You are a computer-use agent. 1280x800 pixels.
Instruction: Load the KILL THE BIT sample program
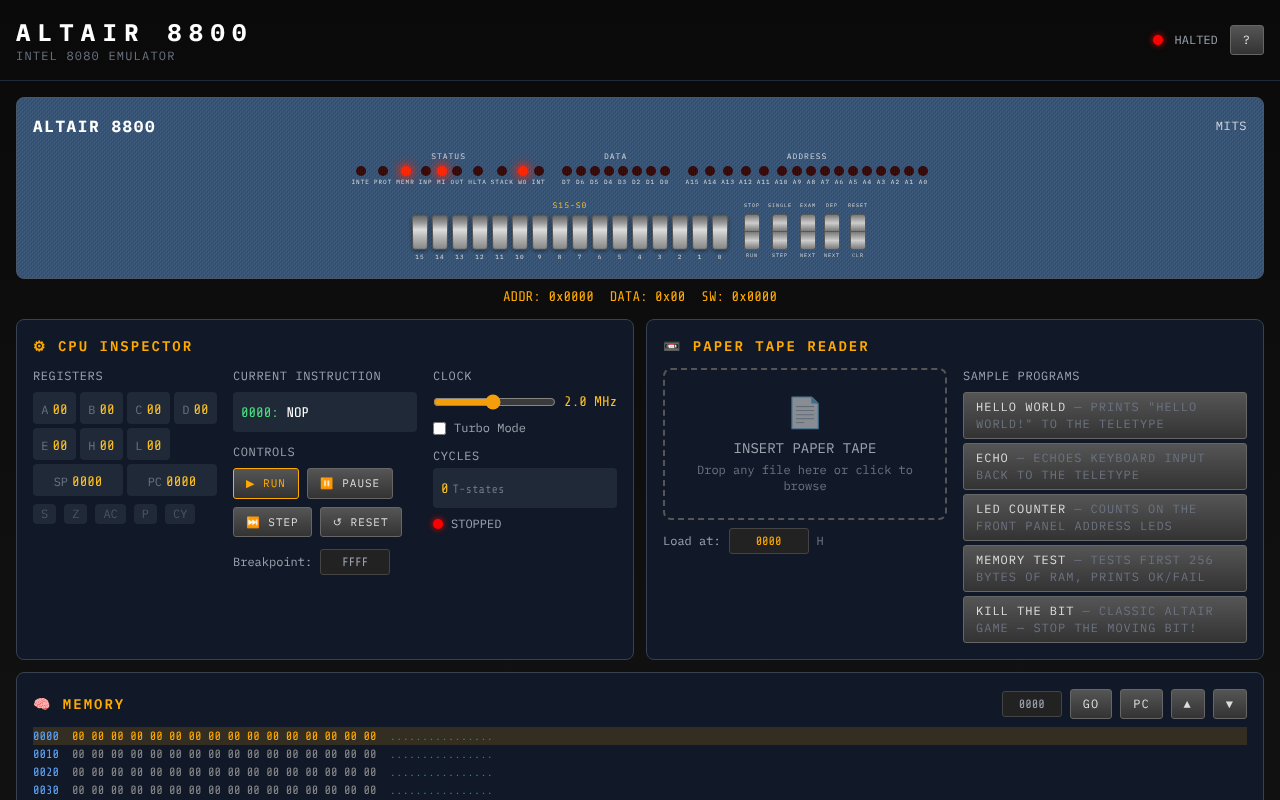[1104, 619]
